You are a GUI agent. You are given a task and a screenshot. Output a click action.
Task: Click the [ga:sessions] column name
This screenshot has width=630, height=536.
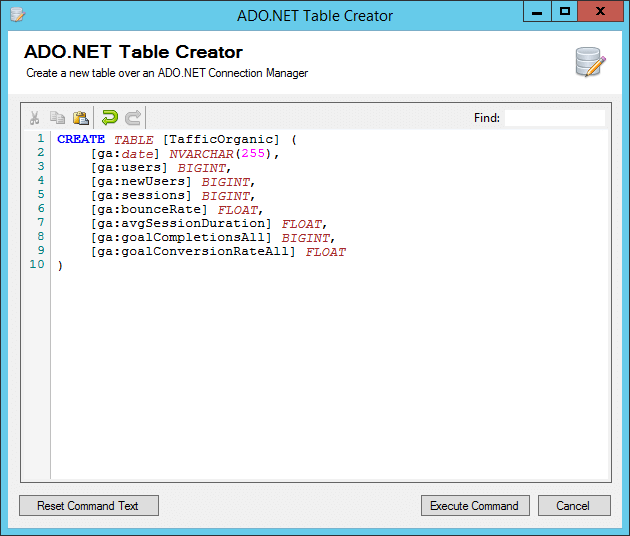click(x=141, y=196)
